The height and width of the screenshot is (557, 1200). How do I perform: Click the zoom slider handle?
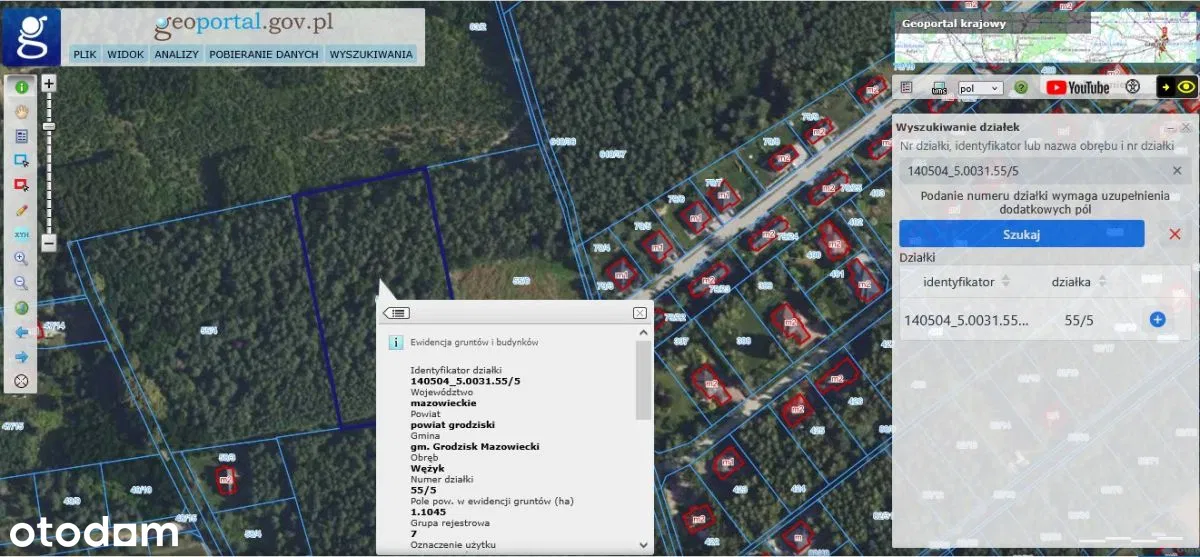49,126
